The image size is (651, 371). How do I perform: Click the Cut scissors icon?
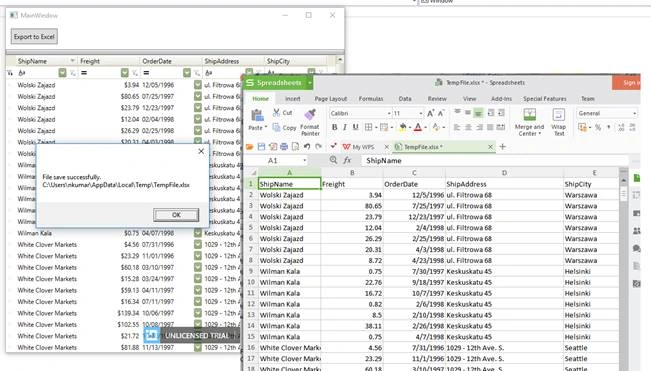pos(277,112)
